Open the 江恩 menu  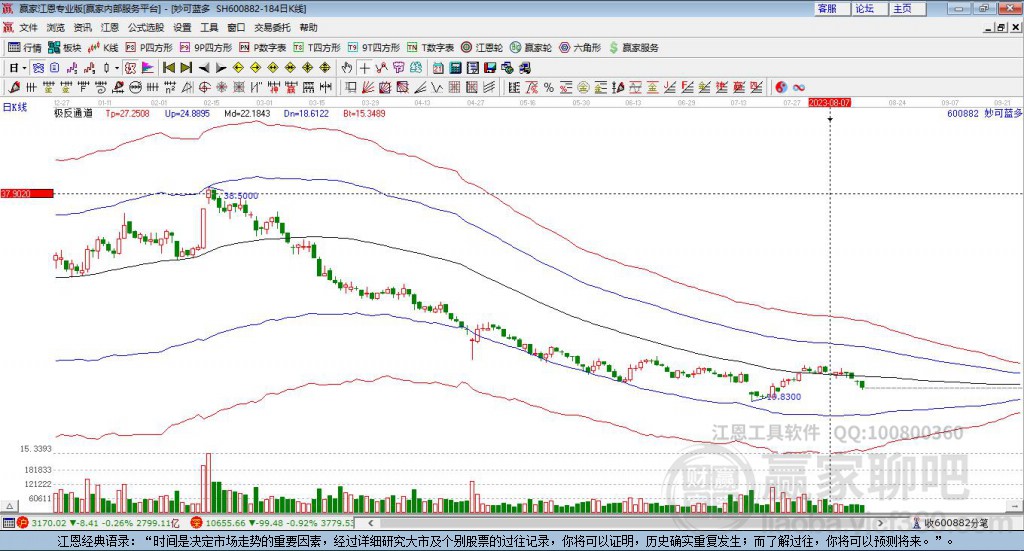(x=110, y=27)
